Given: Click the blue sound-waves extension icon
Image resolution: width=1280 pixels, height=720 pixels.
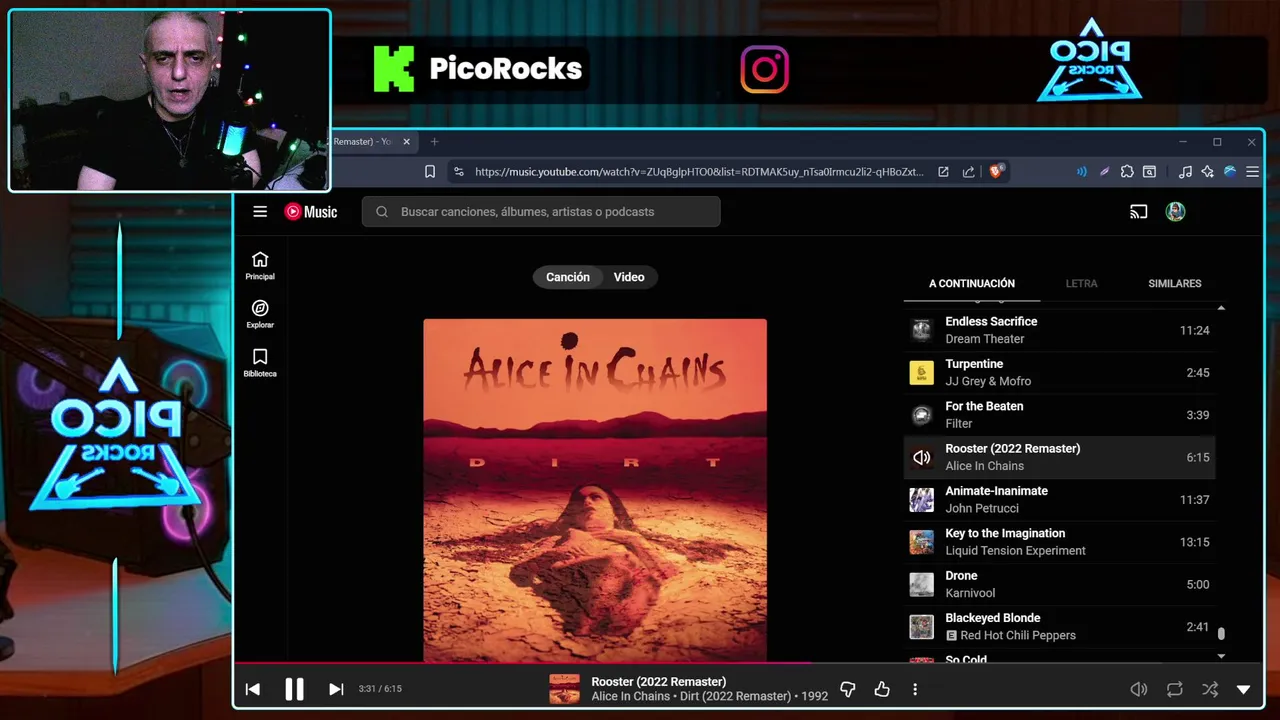Looking at the screenshot, I should coord(1081,172).
